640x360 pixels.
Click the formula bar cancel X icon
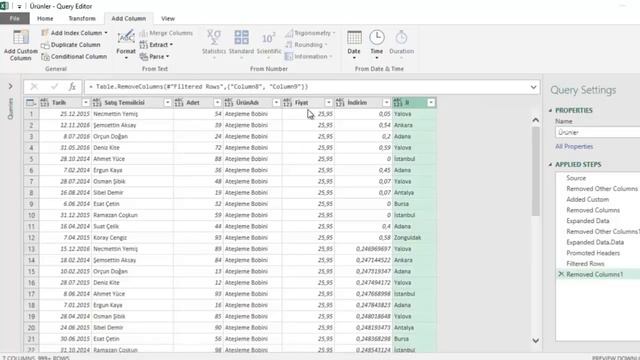click(34, 87)
